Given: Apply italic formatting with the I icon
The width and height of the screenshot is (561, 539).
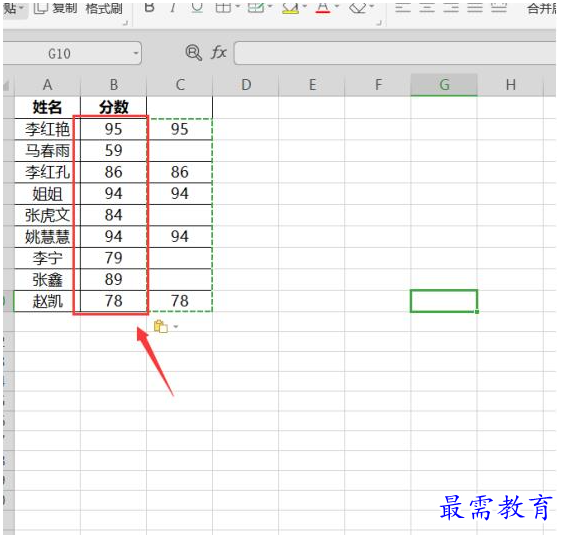Looking at the screenshot, I should (x=173, y=8).
